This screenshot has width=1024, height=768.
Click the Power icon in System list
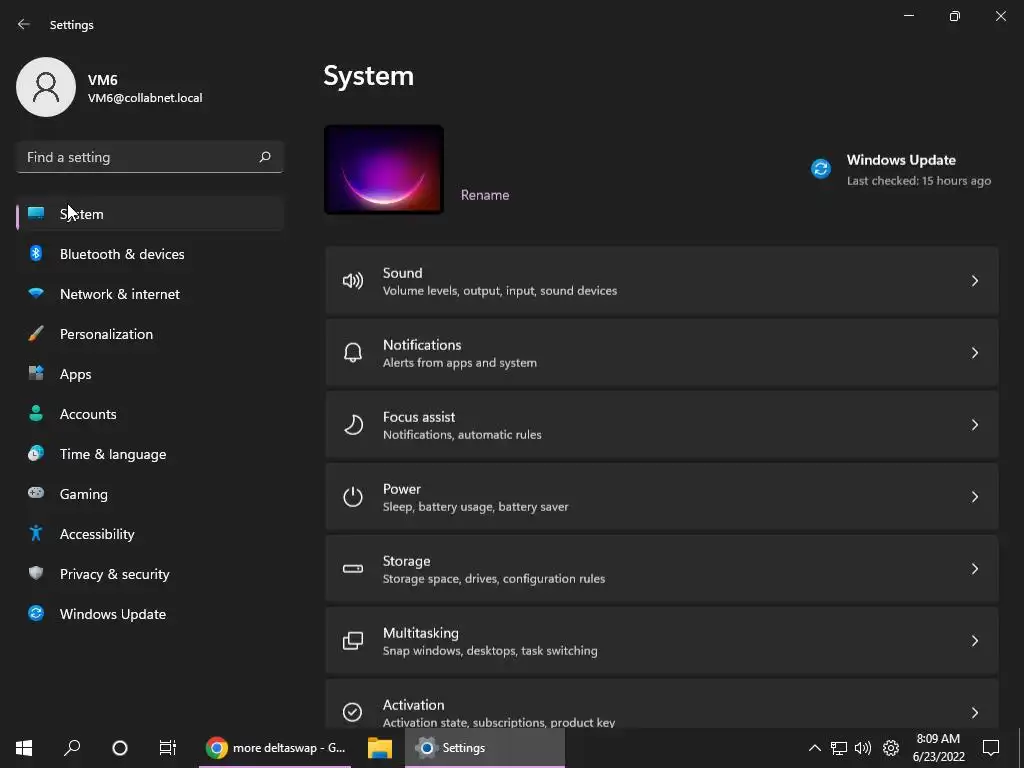353,496
